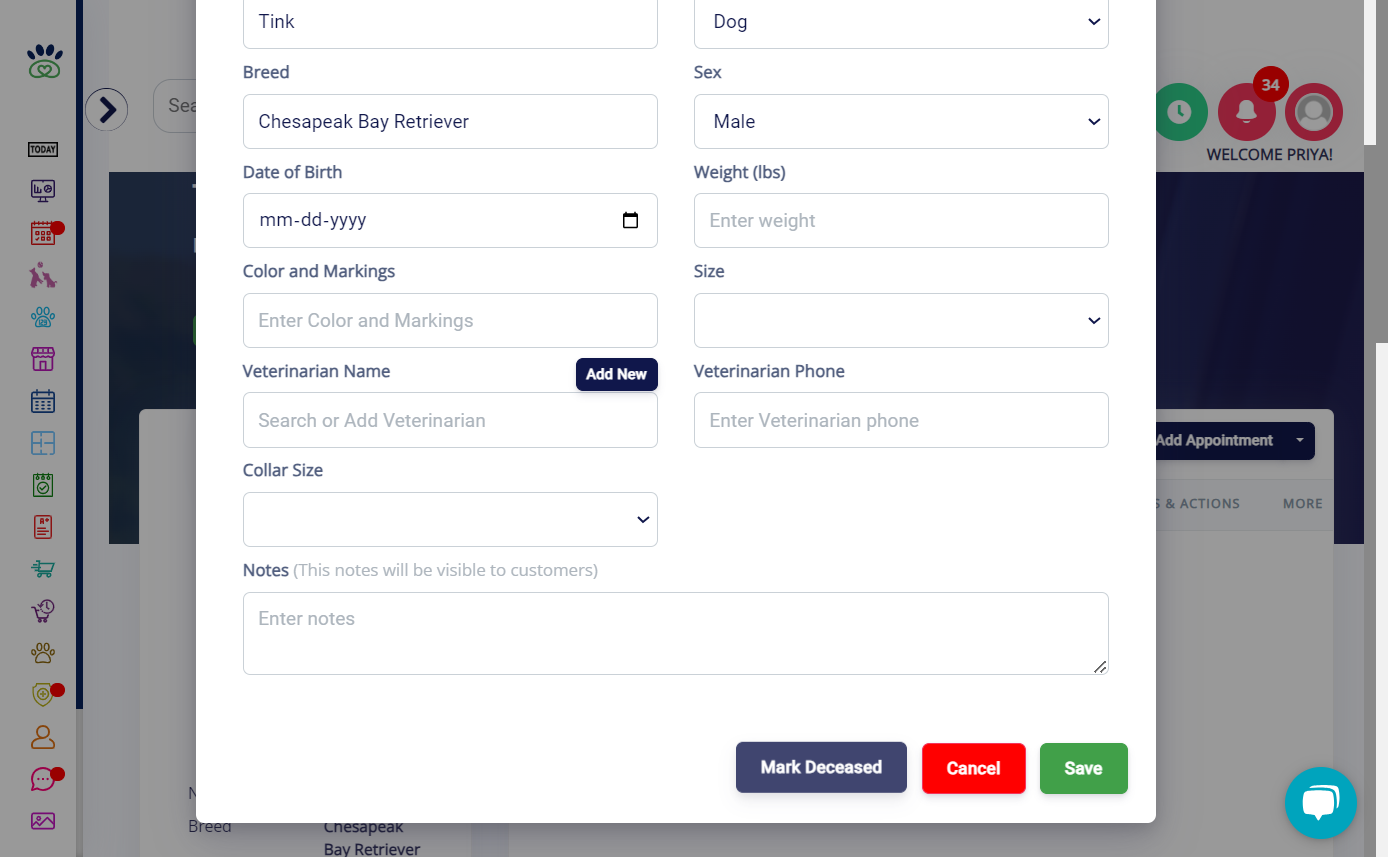1388x857 pixels.
Task: Open the Sex dropdown showing Male
Action: [901, 121]
